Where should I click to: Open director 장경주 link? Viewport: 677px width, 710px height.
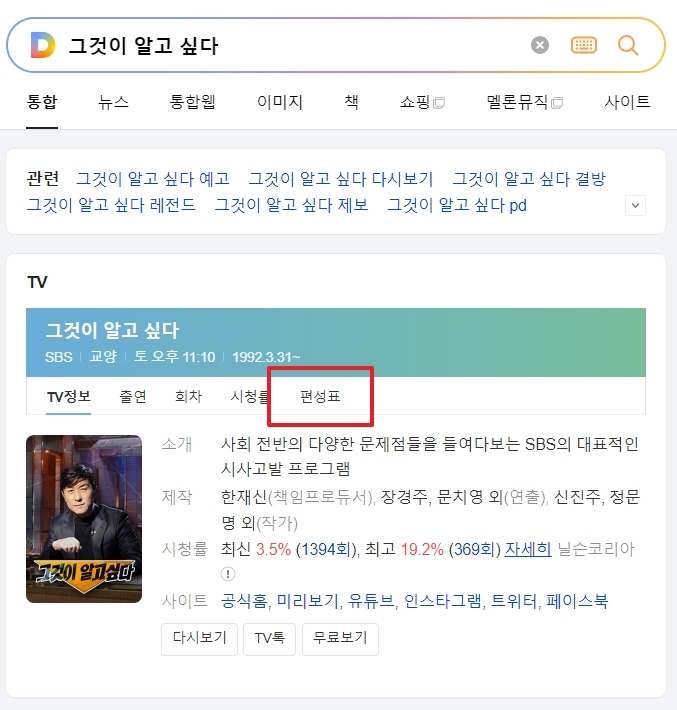[x=404, y=497]
